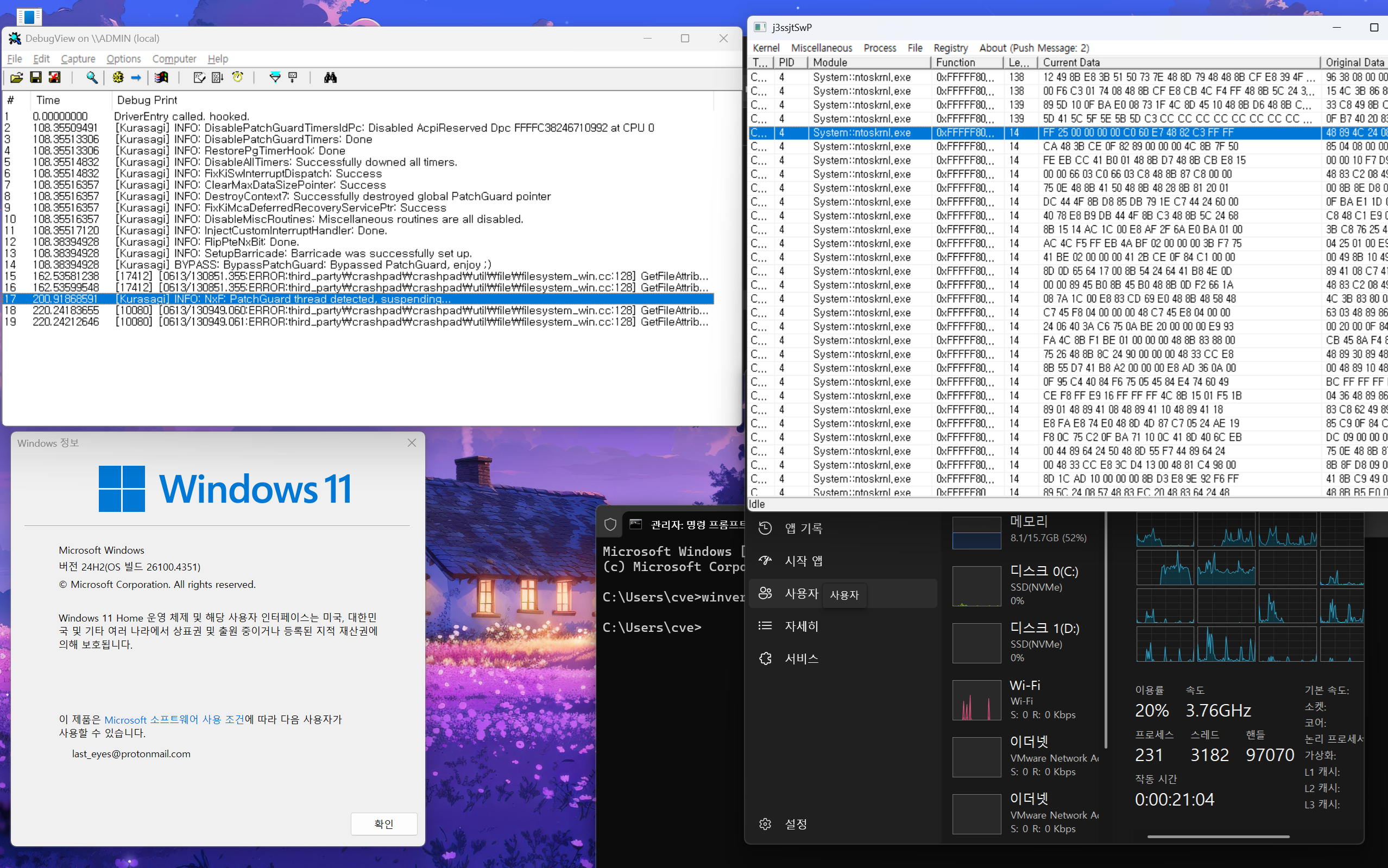Open the Options menu in DebugView
Viewport: 1388px width, 868px height.
coord(123,59)
